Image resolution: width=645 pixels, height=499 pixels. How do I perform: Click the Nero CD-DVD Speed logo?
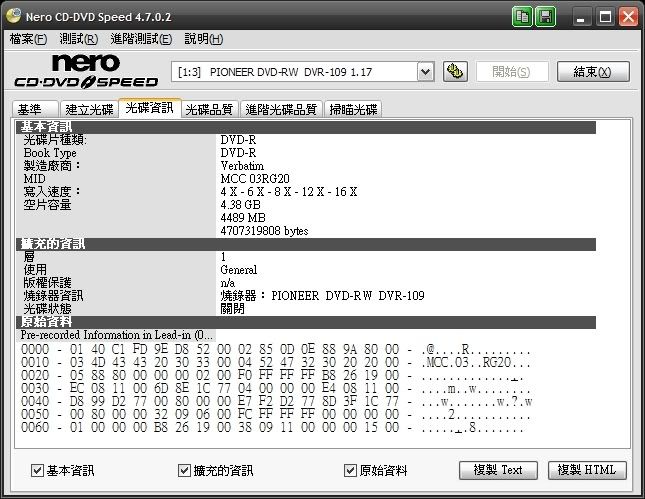(85, 71)
